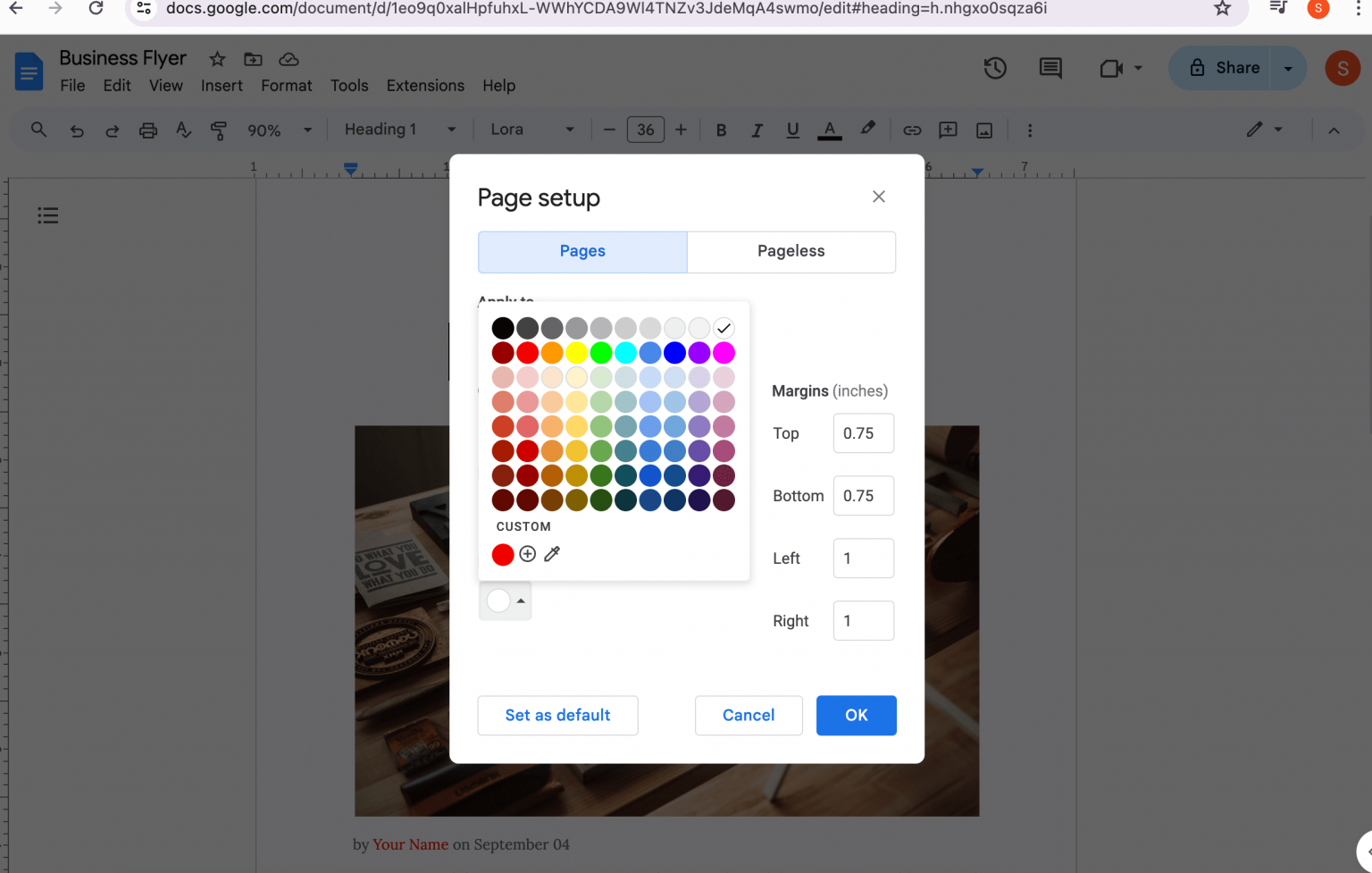Start a video call with the camera icon

tap(1111, 68)
